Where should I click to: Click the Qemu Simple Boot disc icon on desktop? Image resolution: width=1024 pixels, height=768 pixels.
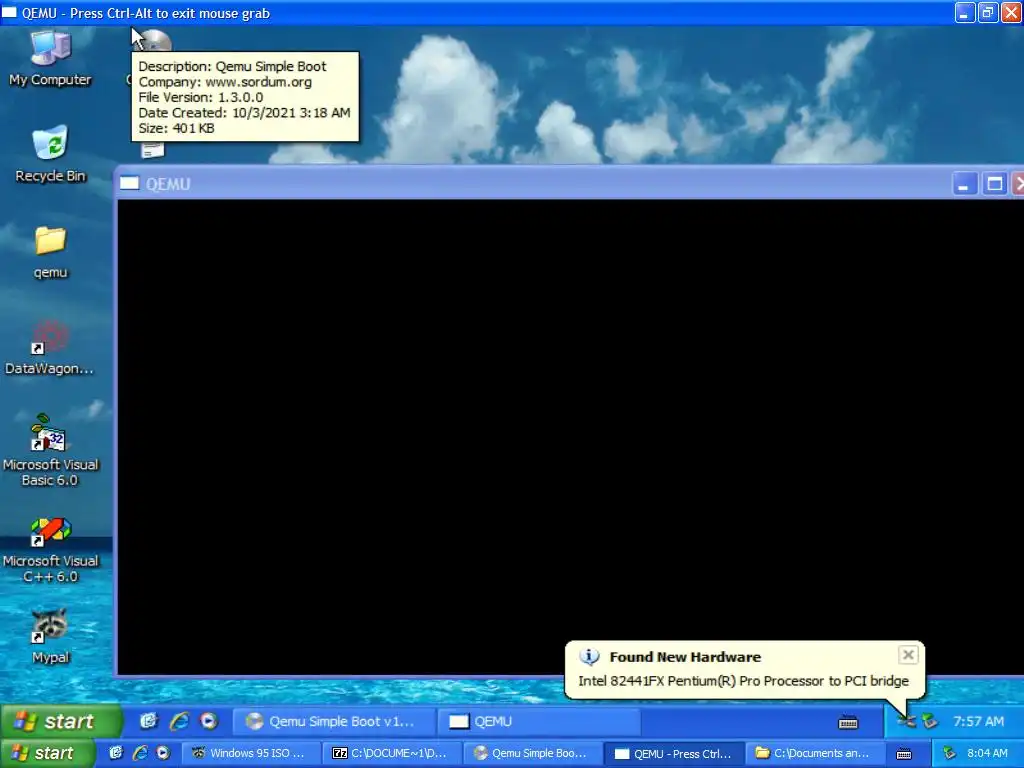point(155,40)
